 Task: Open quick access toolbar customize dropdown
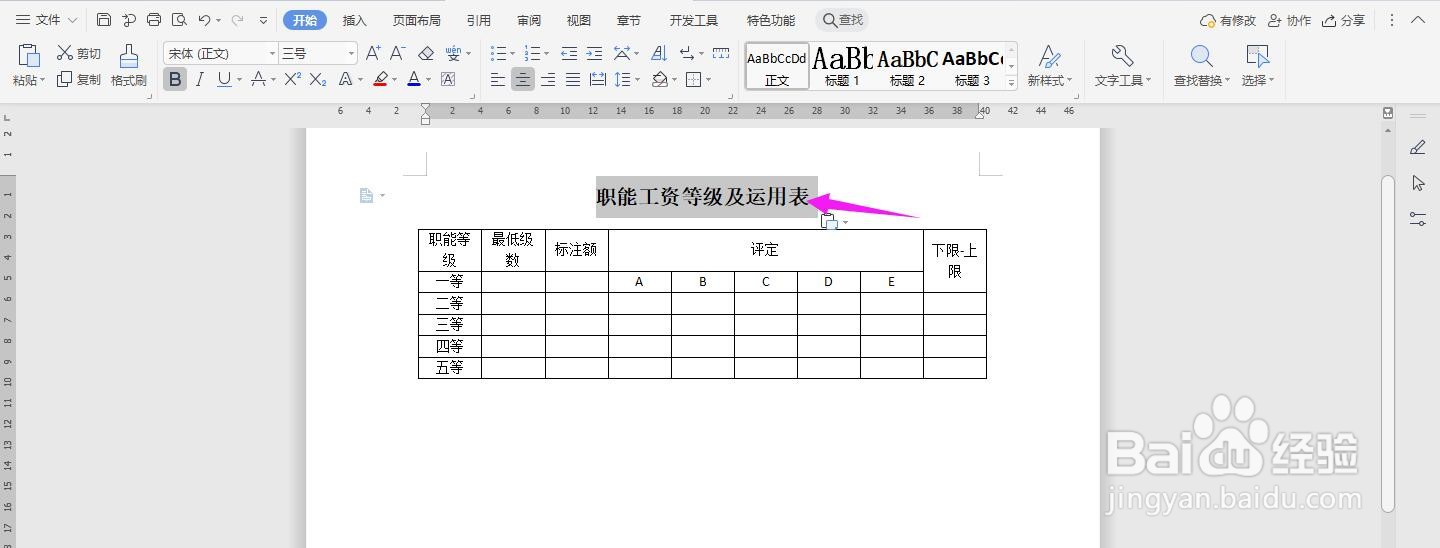pyautogui.click(x=263, y=20)
